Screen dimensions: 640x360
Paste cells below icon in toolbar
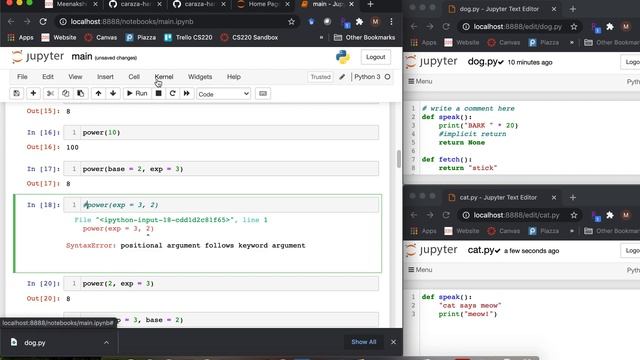tap(80, 93)
